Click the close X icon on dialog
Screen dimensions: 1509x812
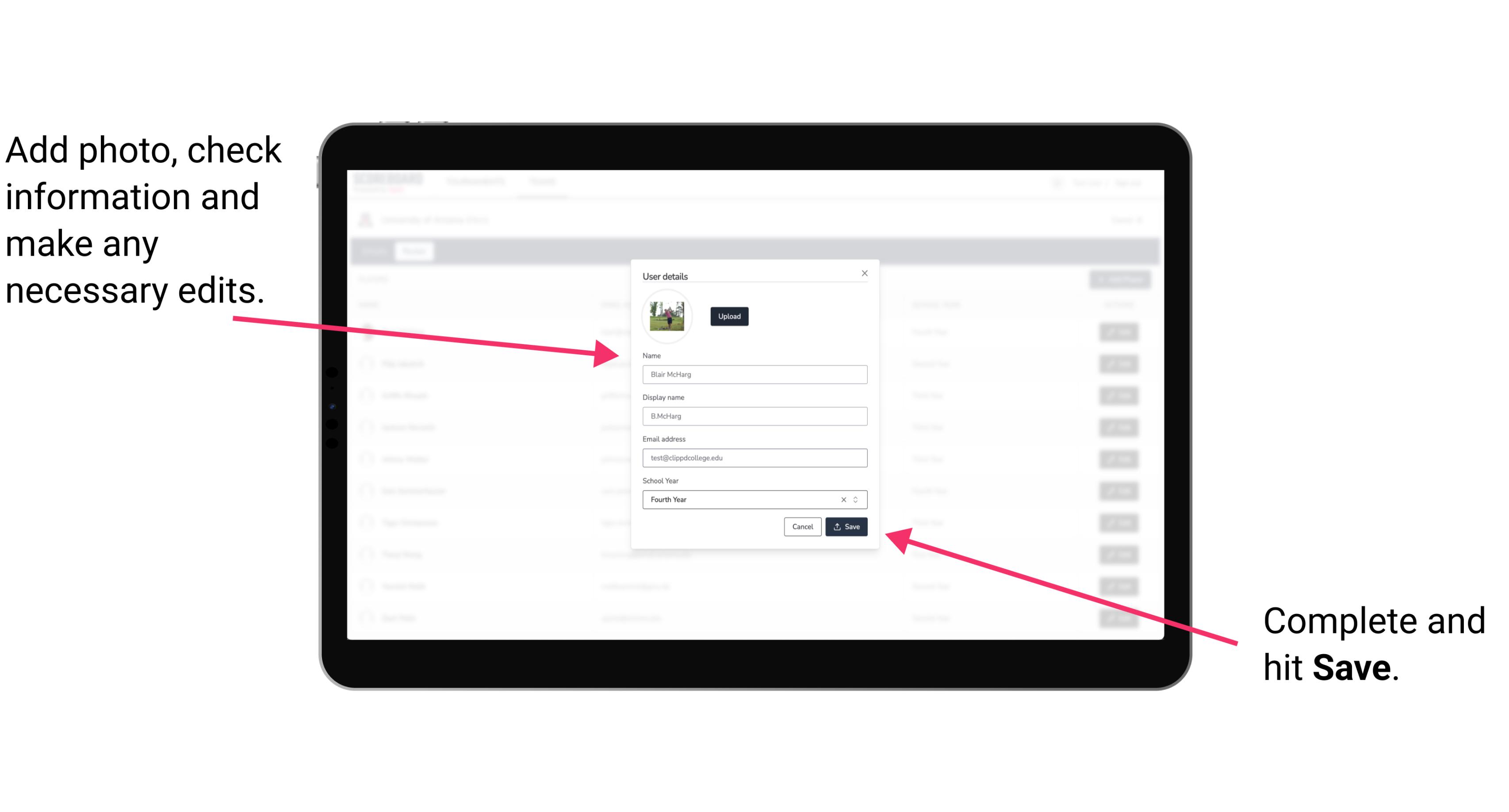click(x=865, y=273)
